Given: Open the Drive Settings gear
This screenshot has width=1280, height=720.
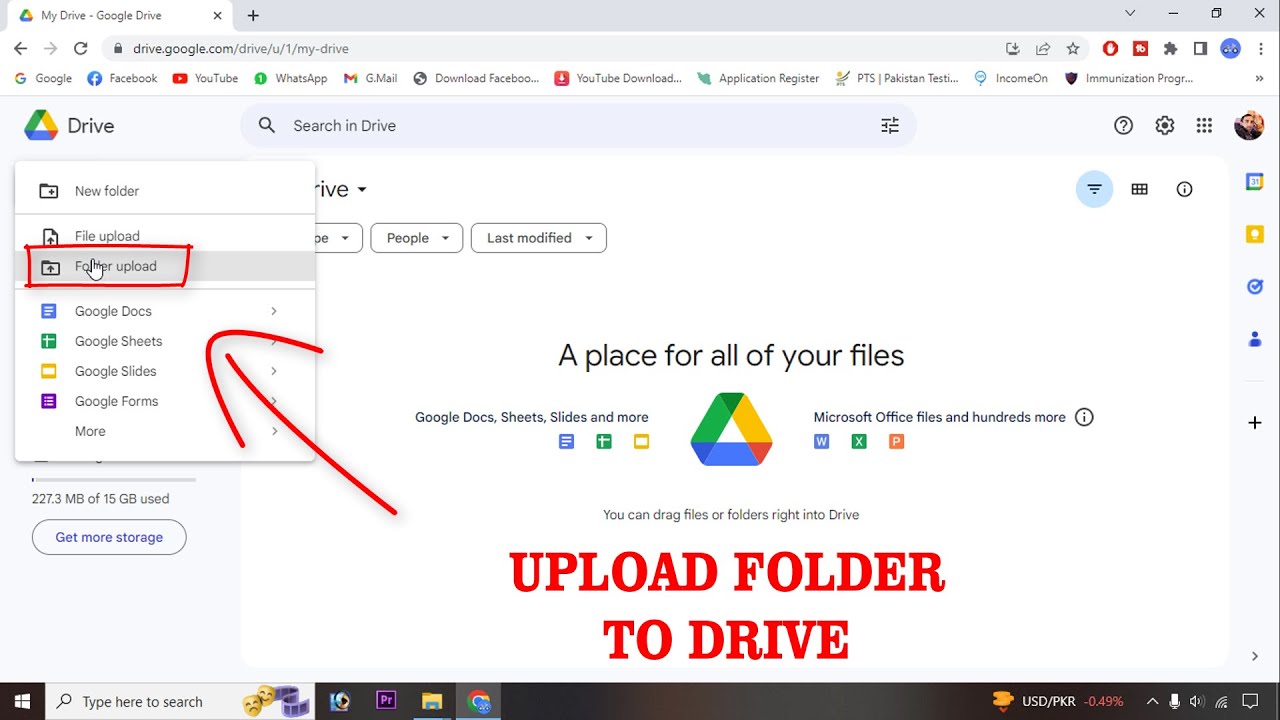Looking at the screenshot, I should click(1165, 125).
